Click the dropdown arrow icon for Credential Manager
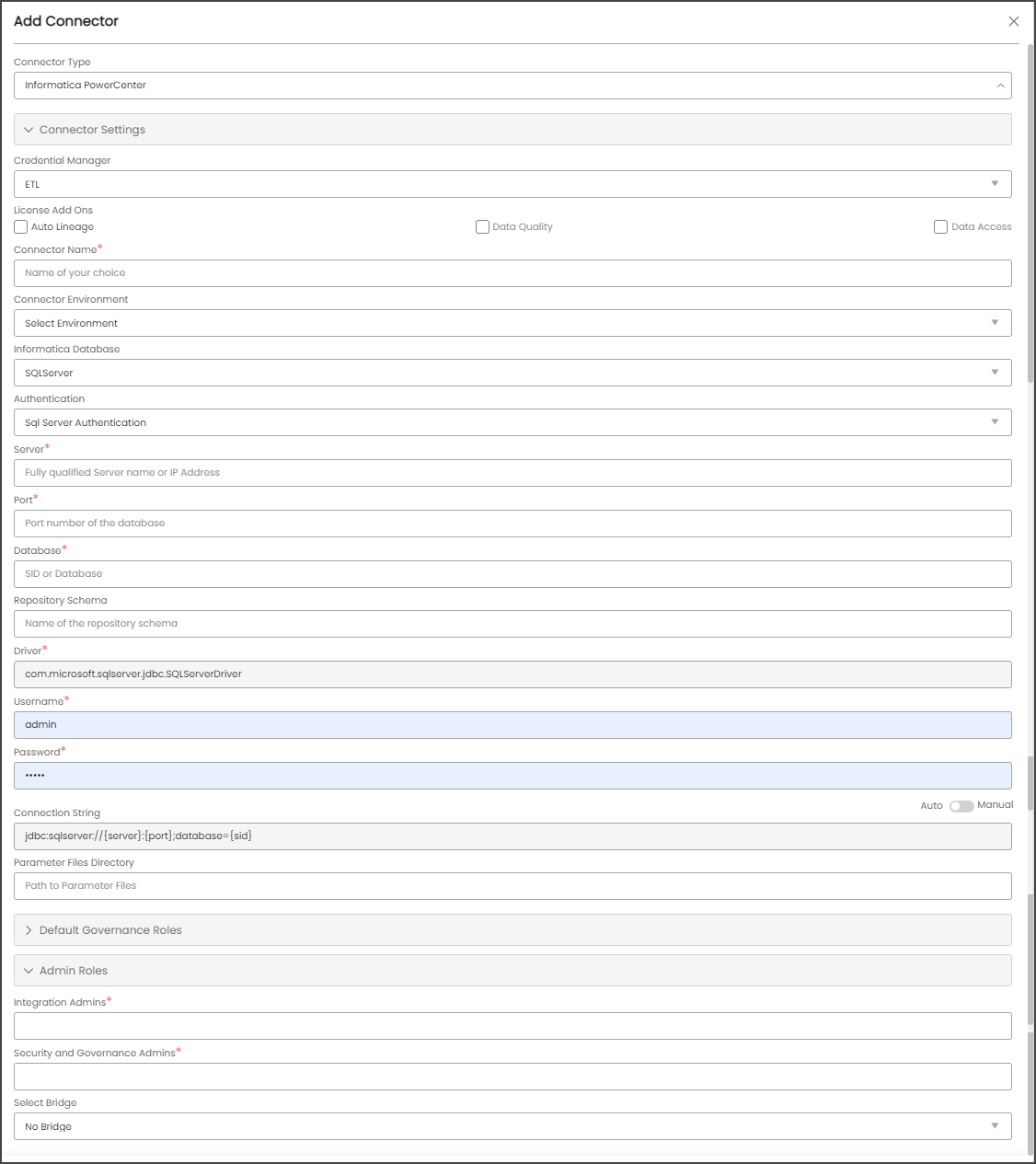The width and height of the screenshot is (1036, 1164). pos(995,184)
